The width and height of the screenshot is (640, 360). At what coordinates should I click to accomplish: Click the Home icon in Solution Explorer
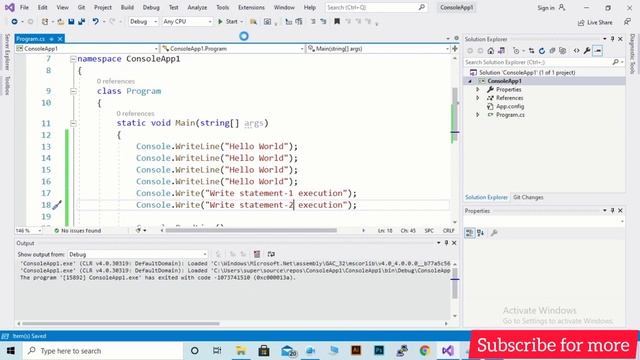pyautogui.click(x=491, y=51)
